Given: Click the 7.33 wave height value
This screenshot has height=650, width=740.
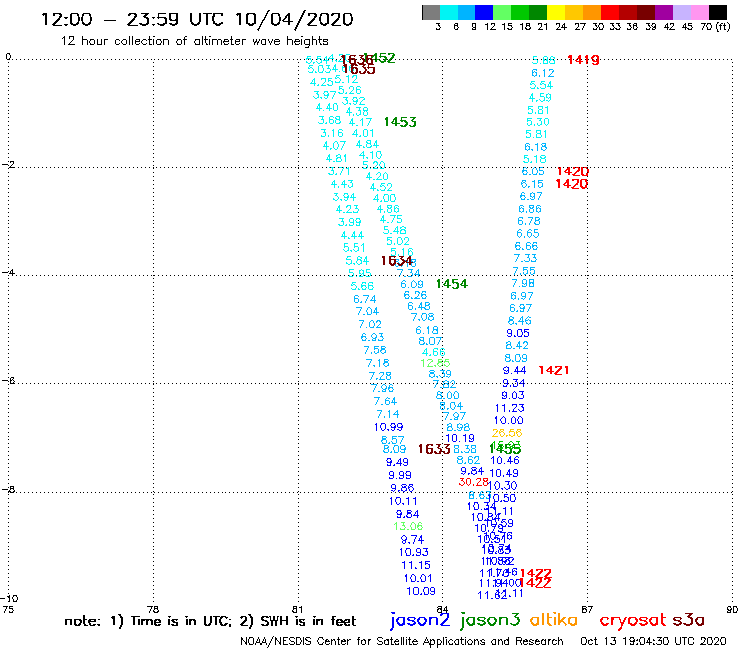Looking at the screenshot, I should 525,258.
